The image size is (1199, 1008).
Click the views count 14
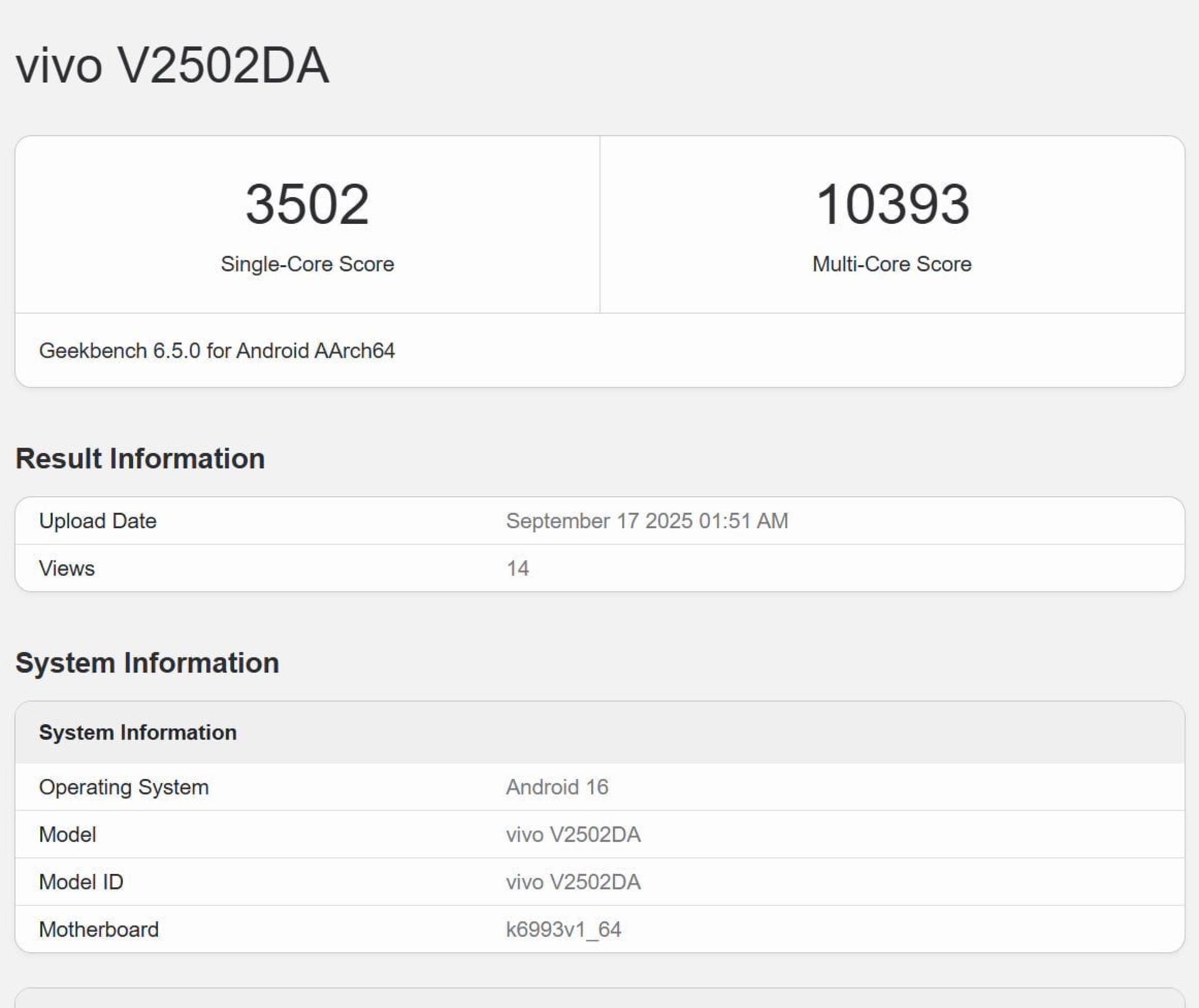(517, 568)
